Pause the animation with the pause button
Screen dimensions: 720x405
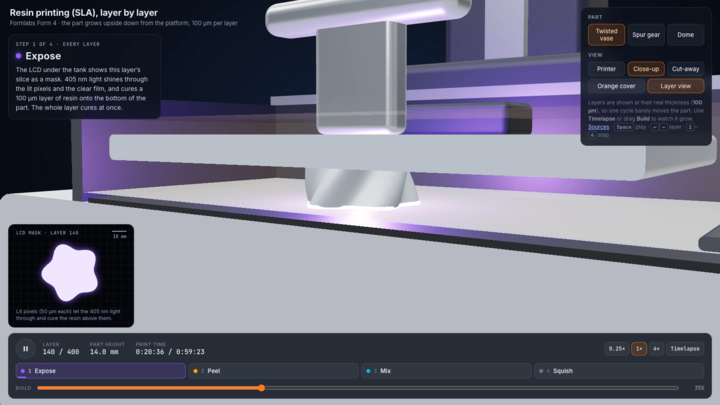pyautogui.click(x=25, y=349)
